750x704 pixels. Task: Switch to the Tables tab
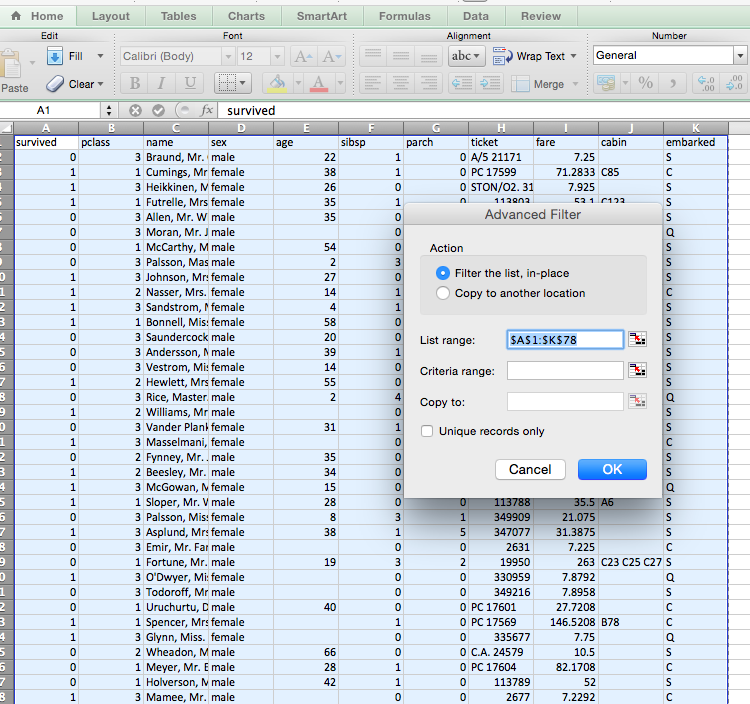tap(178, 16)
